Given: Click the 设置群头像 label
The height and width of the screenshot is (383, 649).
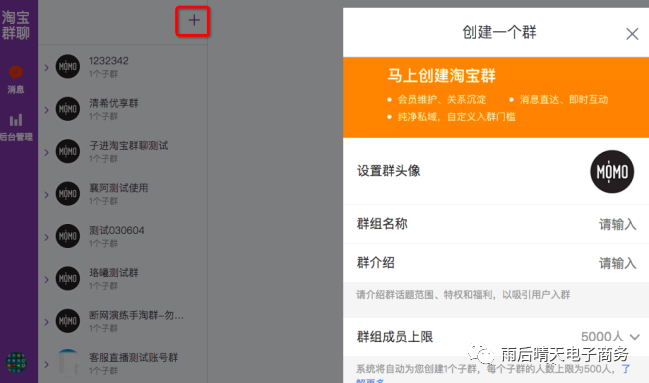Looking at the screenshot, I should [x=389, y=171].
